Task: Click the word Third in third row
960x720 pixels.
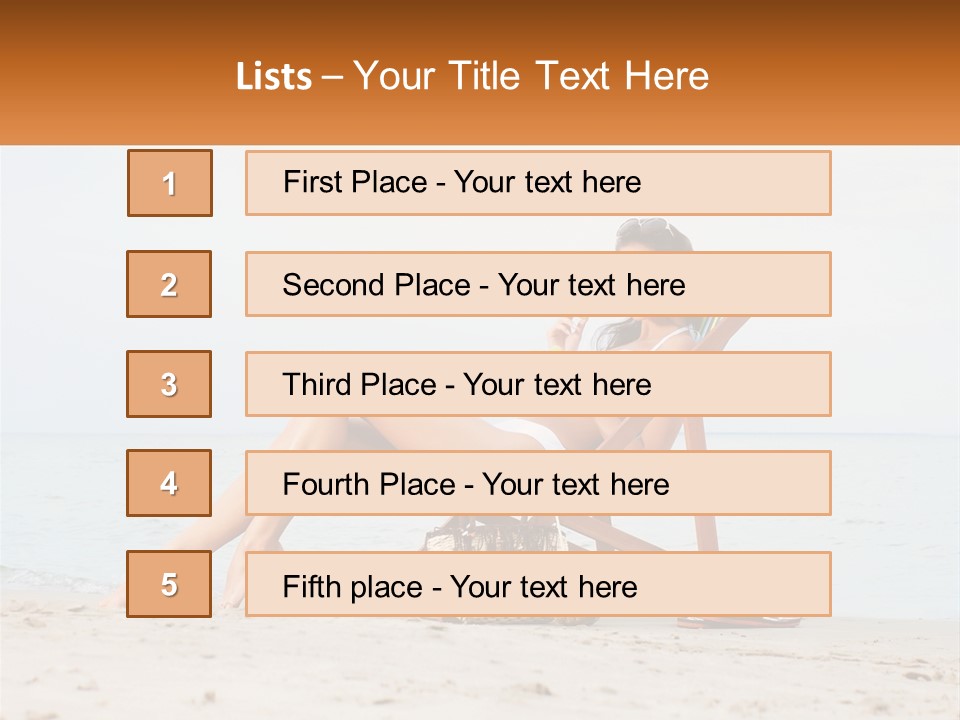Action: pyautogui.click(x=316, y=384)
